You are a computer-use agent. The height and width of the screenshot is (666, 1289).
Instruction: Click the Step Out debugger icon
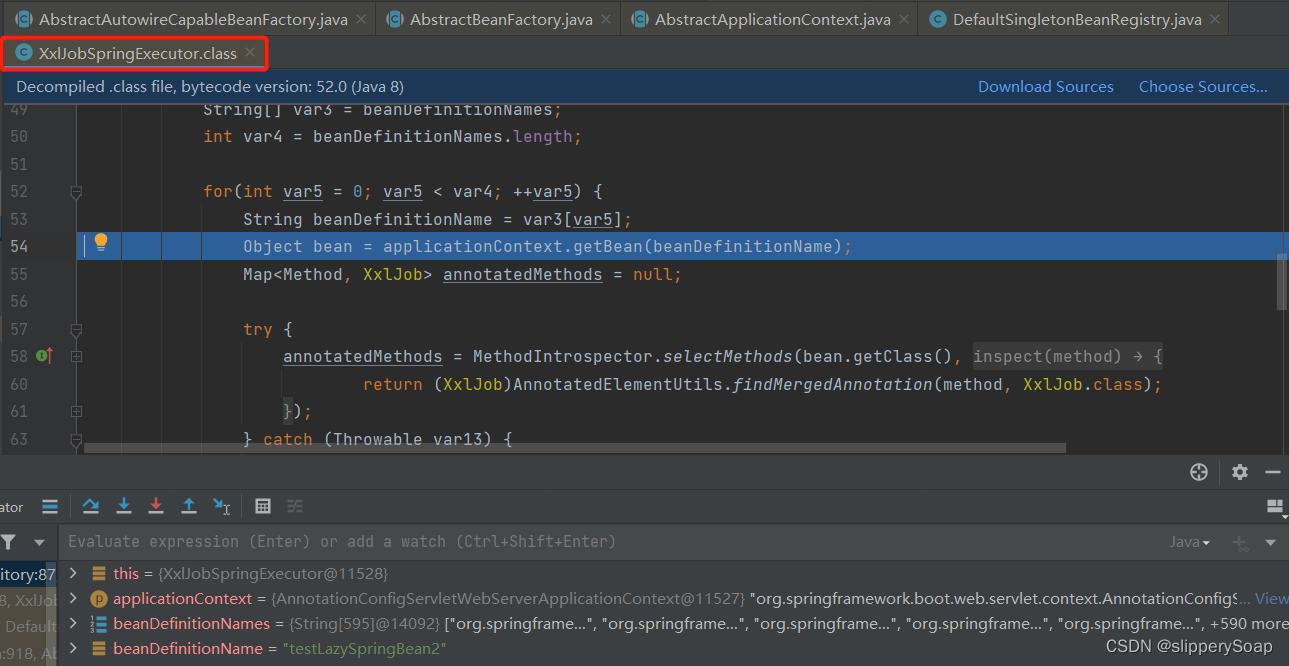(188, 506)
